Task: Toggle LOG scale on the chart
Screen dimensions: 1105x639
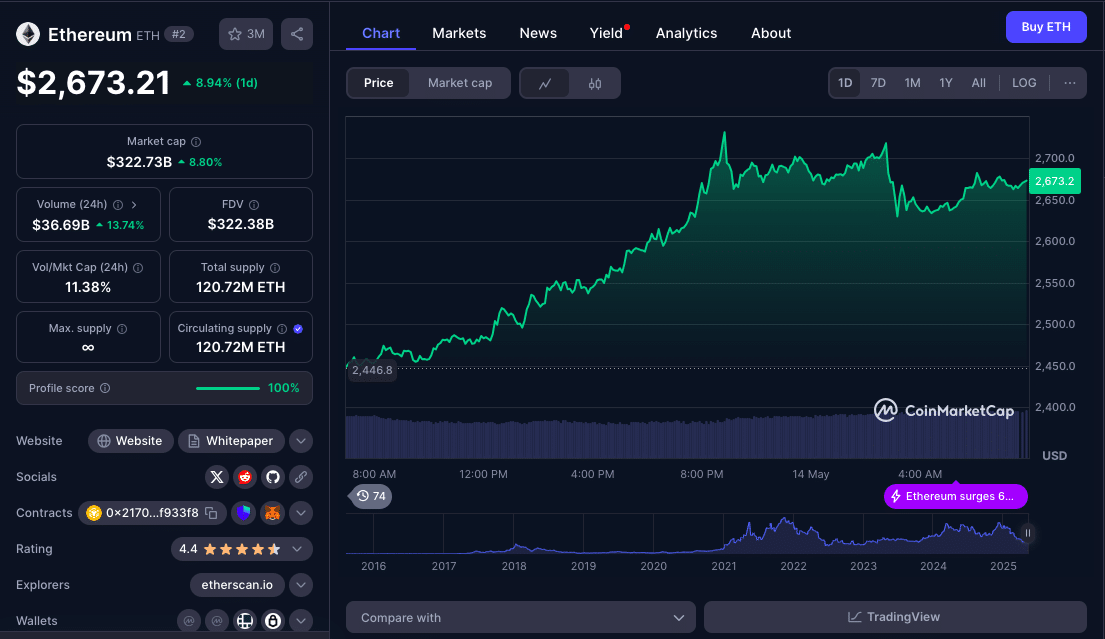Action: tap(1024, 83)
